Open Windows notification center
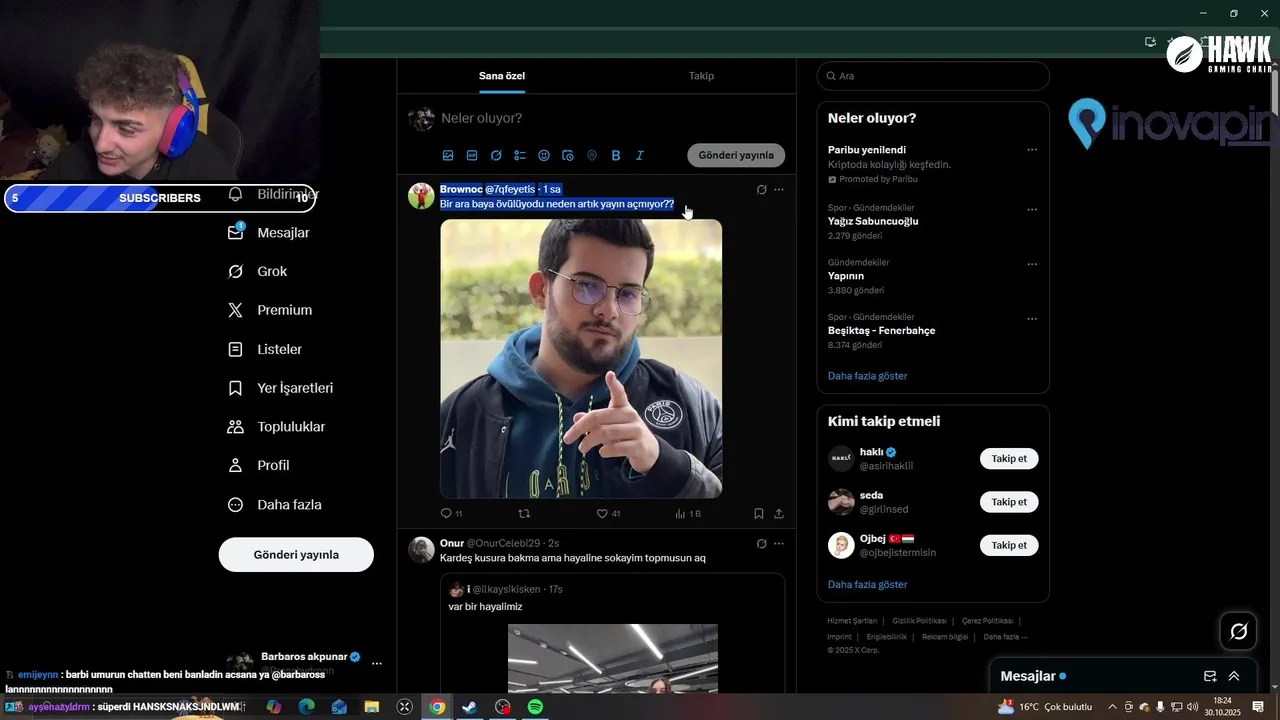Image resolution: width=1280 pixels, height=720 pixels. click(1258, 707)
